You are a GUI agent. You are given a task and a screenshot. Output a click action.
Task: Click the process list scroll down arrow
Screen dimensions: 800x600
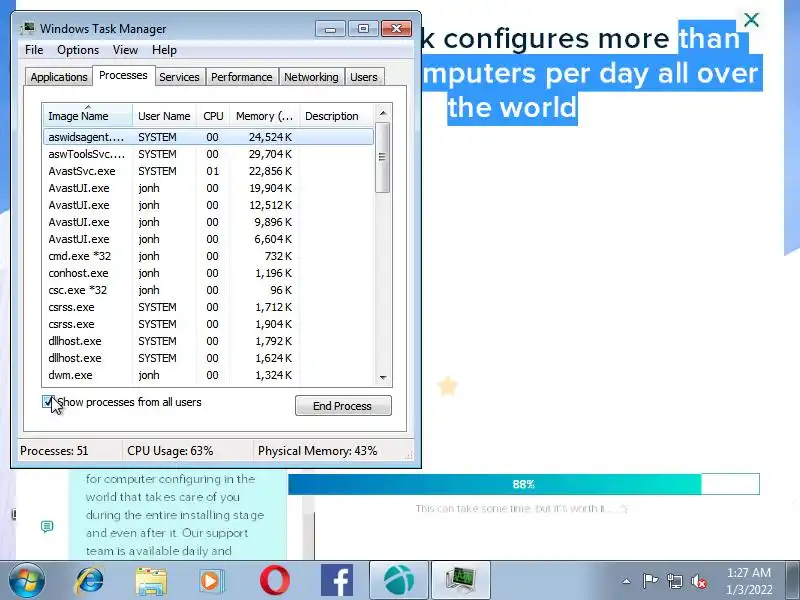pyautogui.click(x=383, y=378)
